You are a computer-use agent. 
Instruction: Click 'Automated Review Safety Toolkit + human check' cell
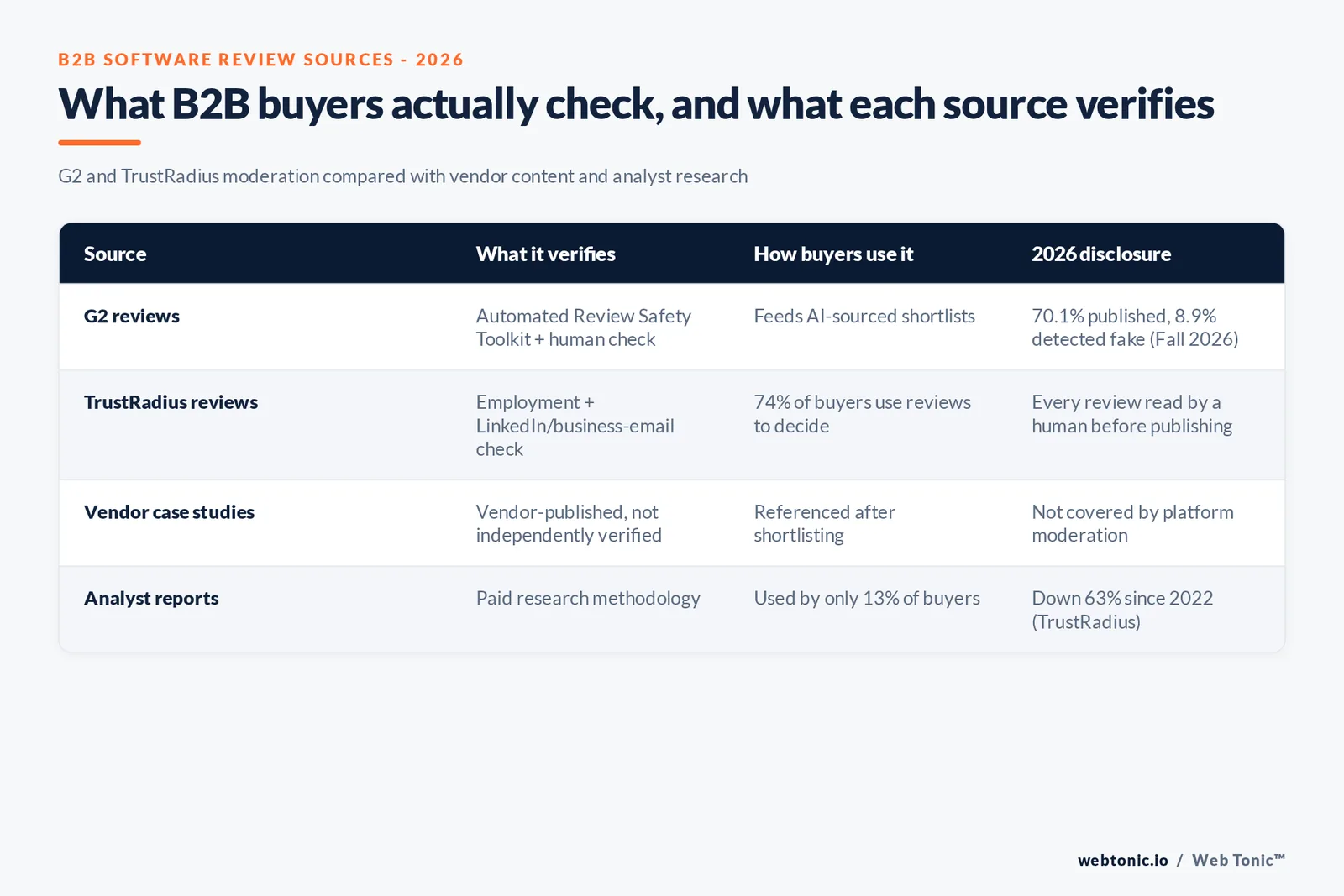pyautogui.click(x=584, y=327)
